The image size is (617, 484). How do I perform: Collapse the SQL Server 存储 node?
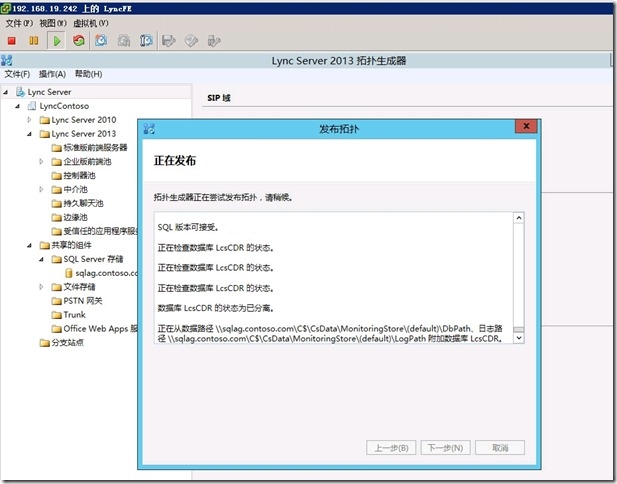41,259
